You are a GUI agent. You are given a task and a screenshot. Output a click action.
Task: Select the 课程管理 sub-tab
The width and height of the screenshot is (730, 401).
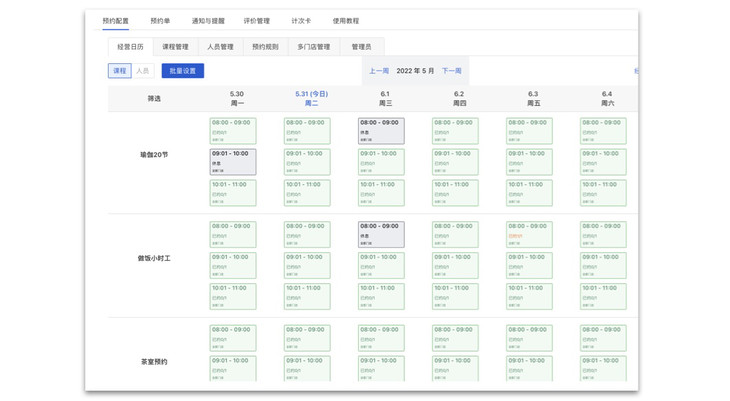pyautogui.click(x=176, y=47)
